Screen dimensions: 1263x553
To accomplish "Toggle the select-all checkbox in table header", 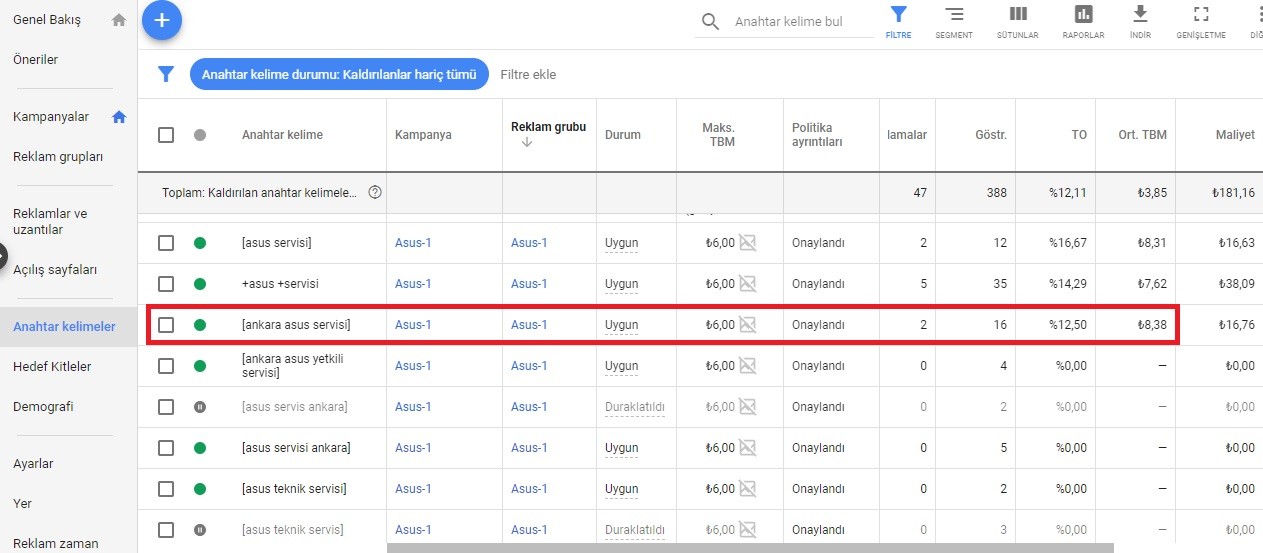I will pyautogui.click(x=166, y=135).
